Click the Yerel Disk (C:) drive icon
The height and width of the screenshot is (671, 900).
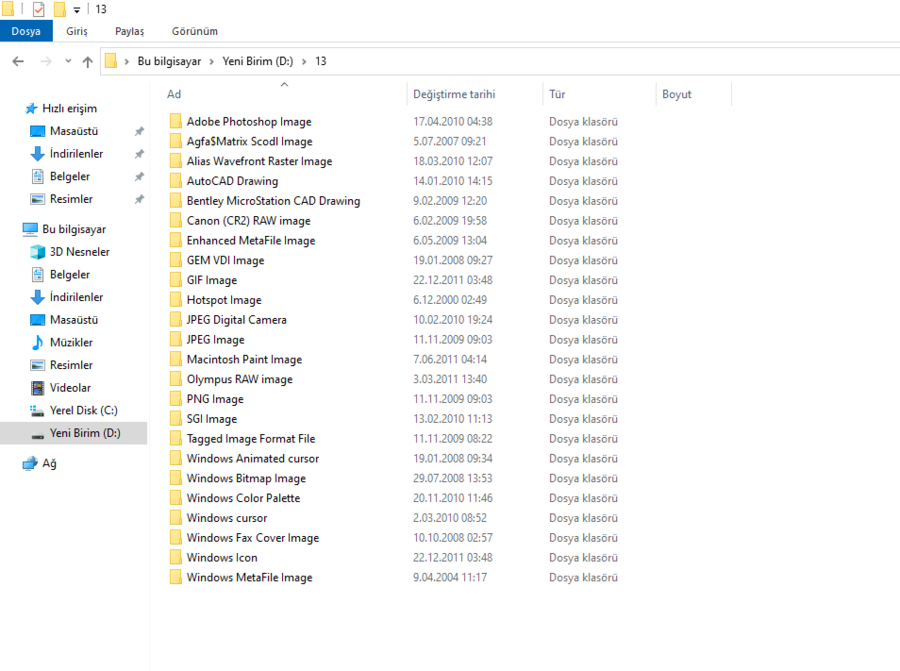(x=37, y=410)
